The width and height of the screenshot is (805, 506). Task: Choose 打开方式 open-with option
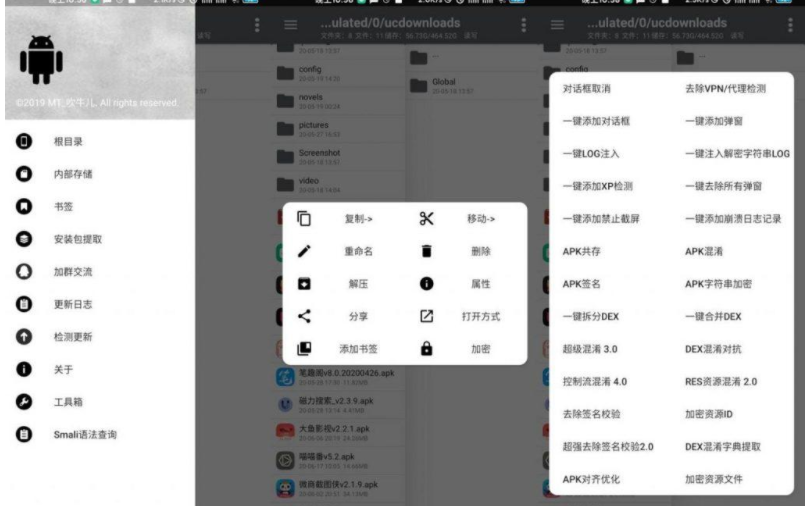(481, 317)
